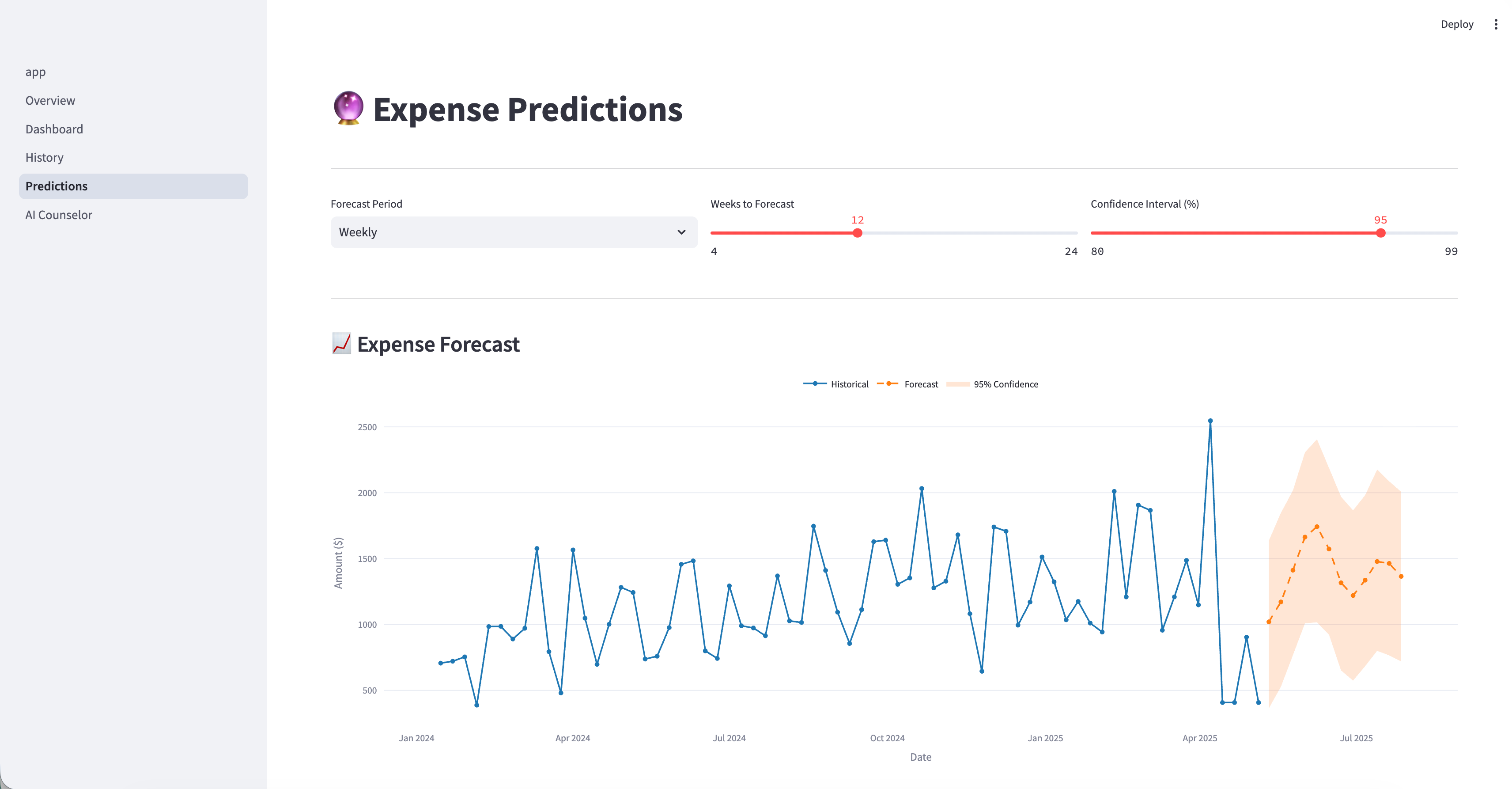Click the Confidence Interval slider handle
This screenshot has width=1512, height=789.
pyautogui.click(x=1380, y=233)
